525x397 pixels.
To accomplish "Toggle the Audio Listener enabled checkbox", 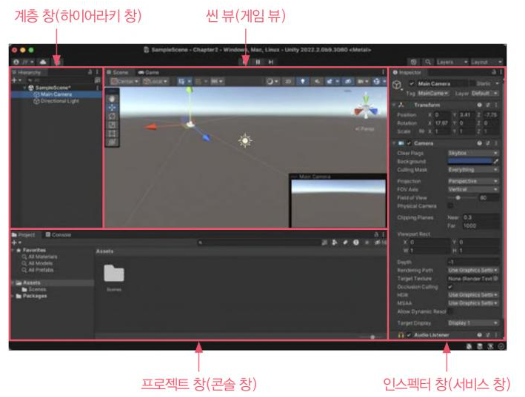I will pos(409,335).
